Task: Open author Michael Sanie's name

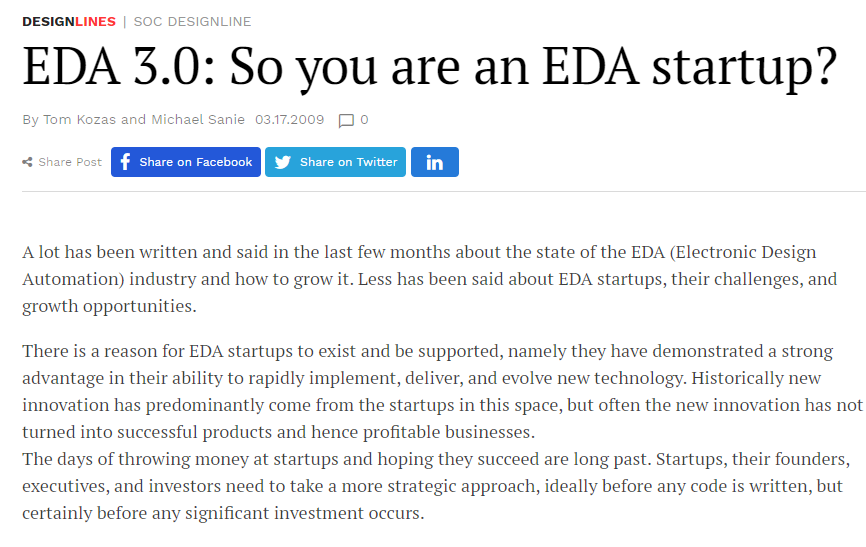Action: [x=198, y=119]
